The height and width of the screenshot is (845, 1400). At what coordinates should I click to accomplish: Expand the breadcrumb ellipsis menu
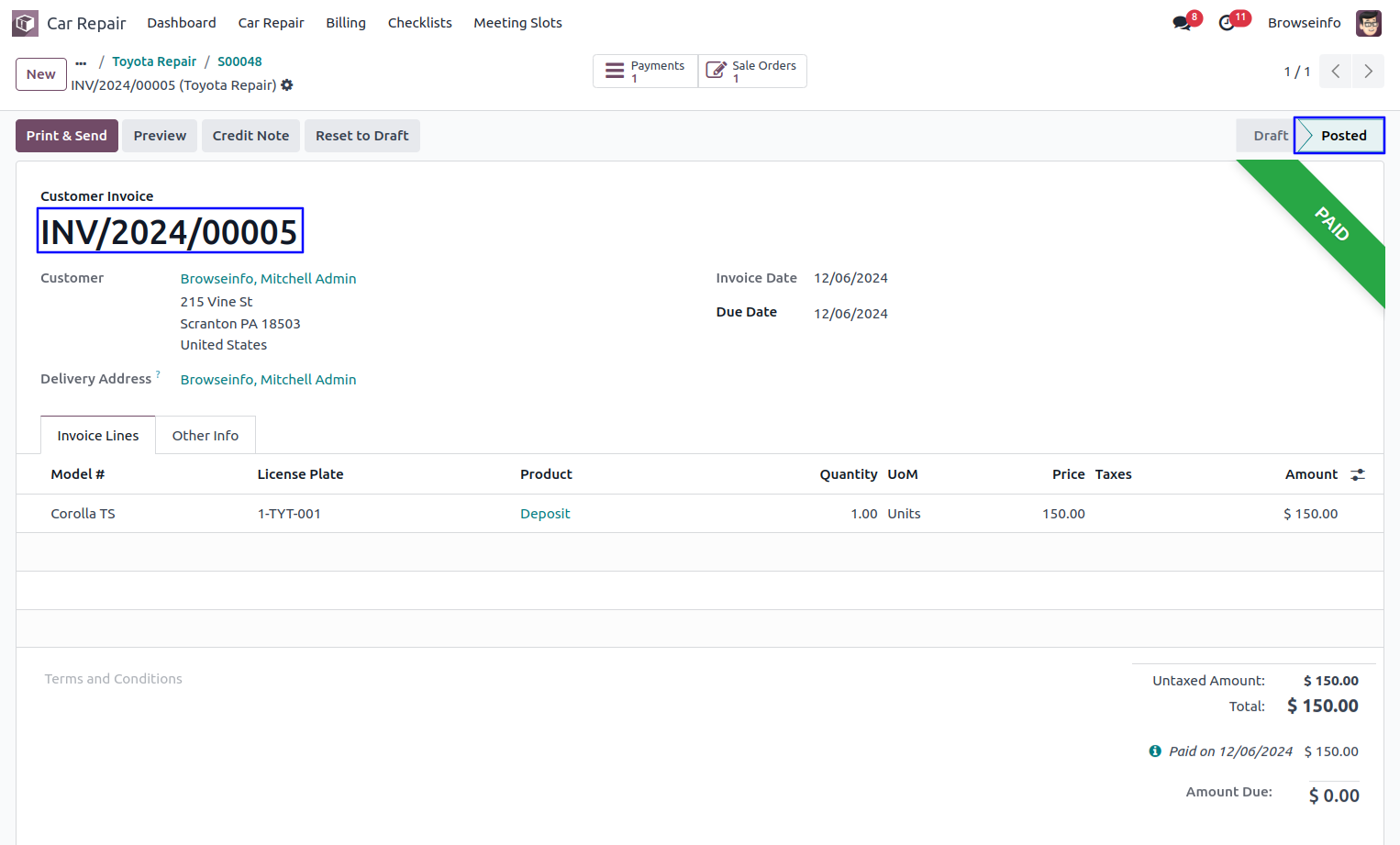pyautogui.click(x=82, y=62)
